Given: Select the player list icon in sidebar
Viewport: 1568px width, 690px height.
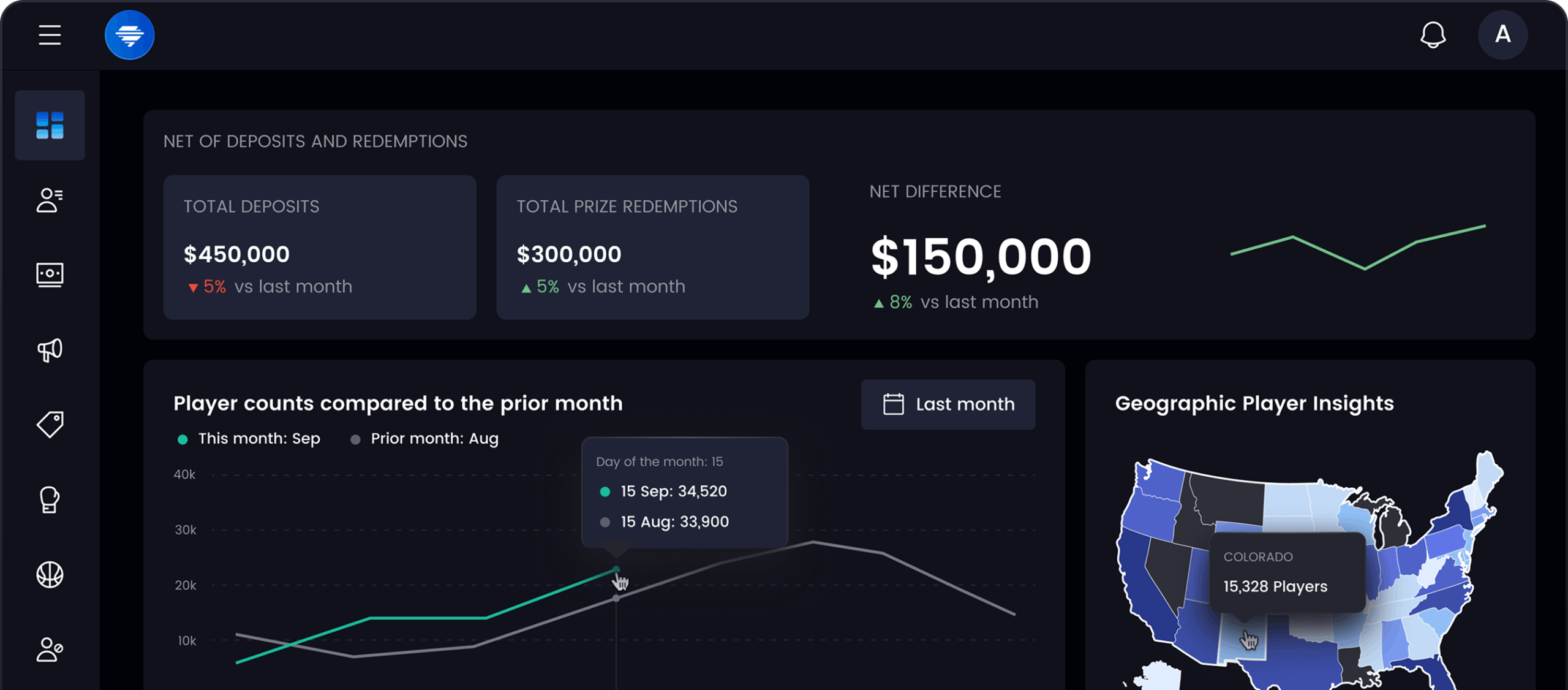Looking at the screenshot, I should pyautogui.click(x=50, y=200).
